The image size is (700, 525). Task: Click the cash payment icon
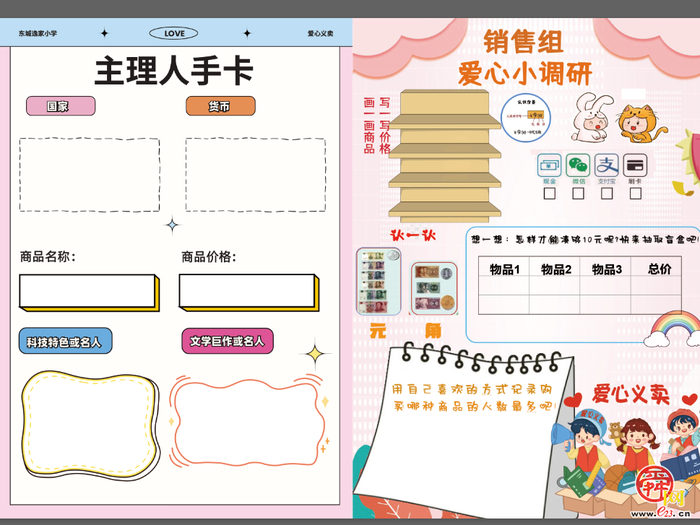[549, 165]
